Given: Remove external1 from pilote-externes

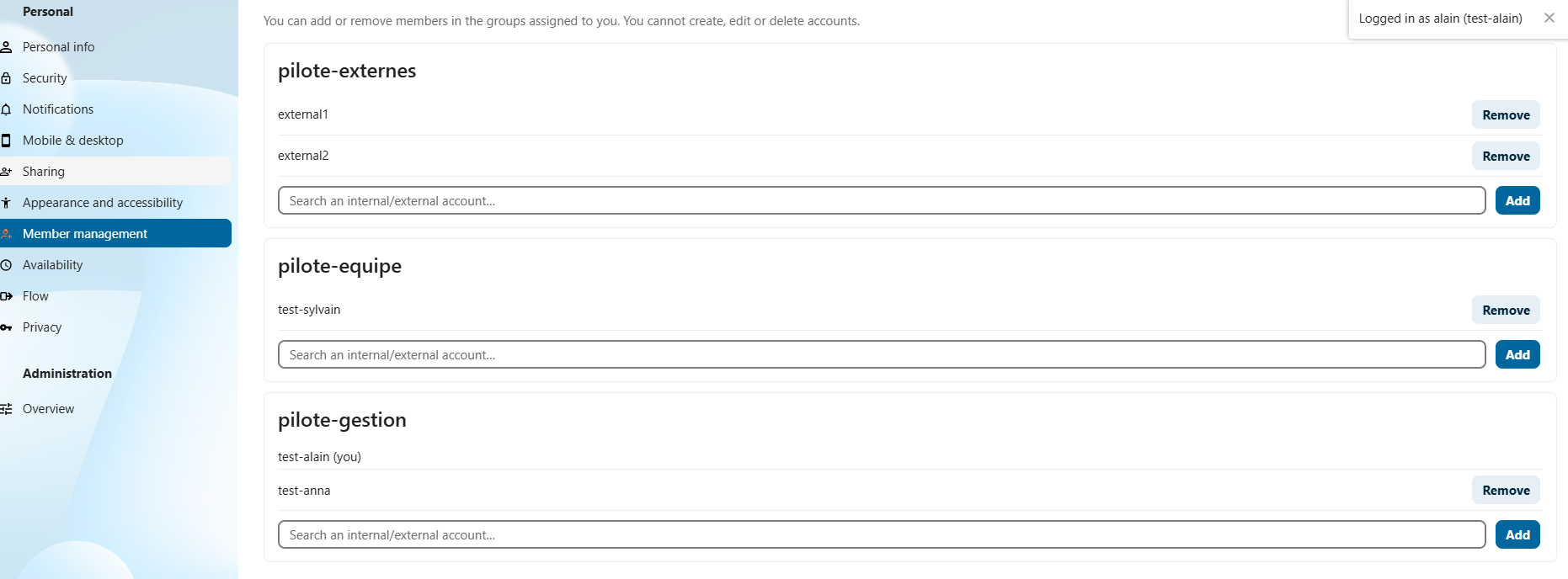Looking at the screenshot, I should pos(1506,115).
